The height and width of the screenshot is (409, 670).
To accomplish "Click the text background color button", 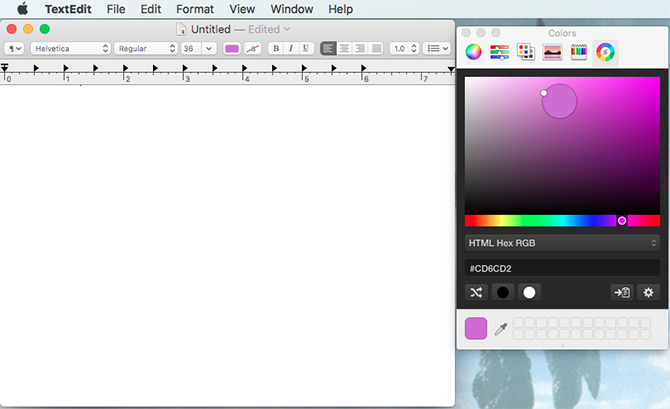I will 253,48.
